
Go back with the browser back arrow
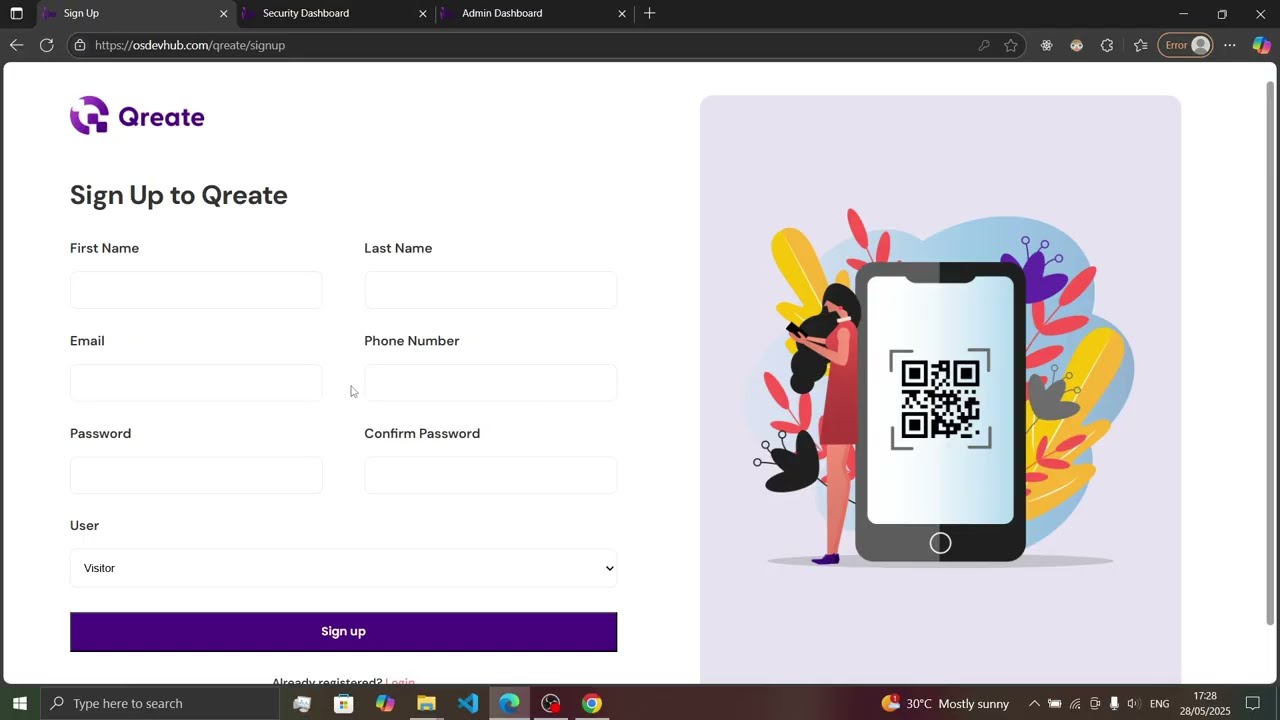[16, 45]
